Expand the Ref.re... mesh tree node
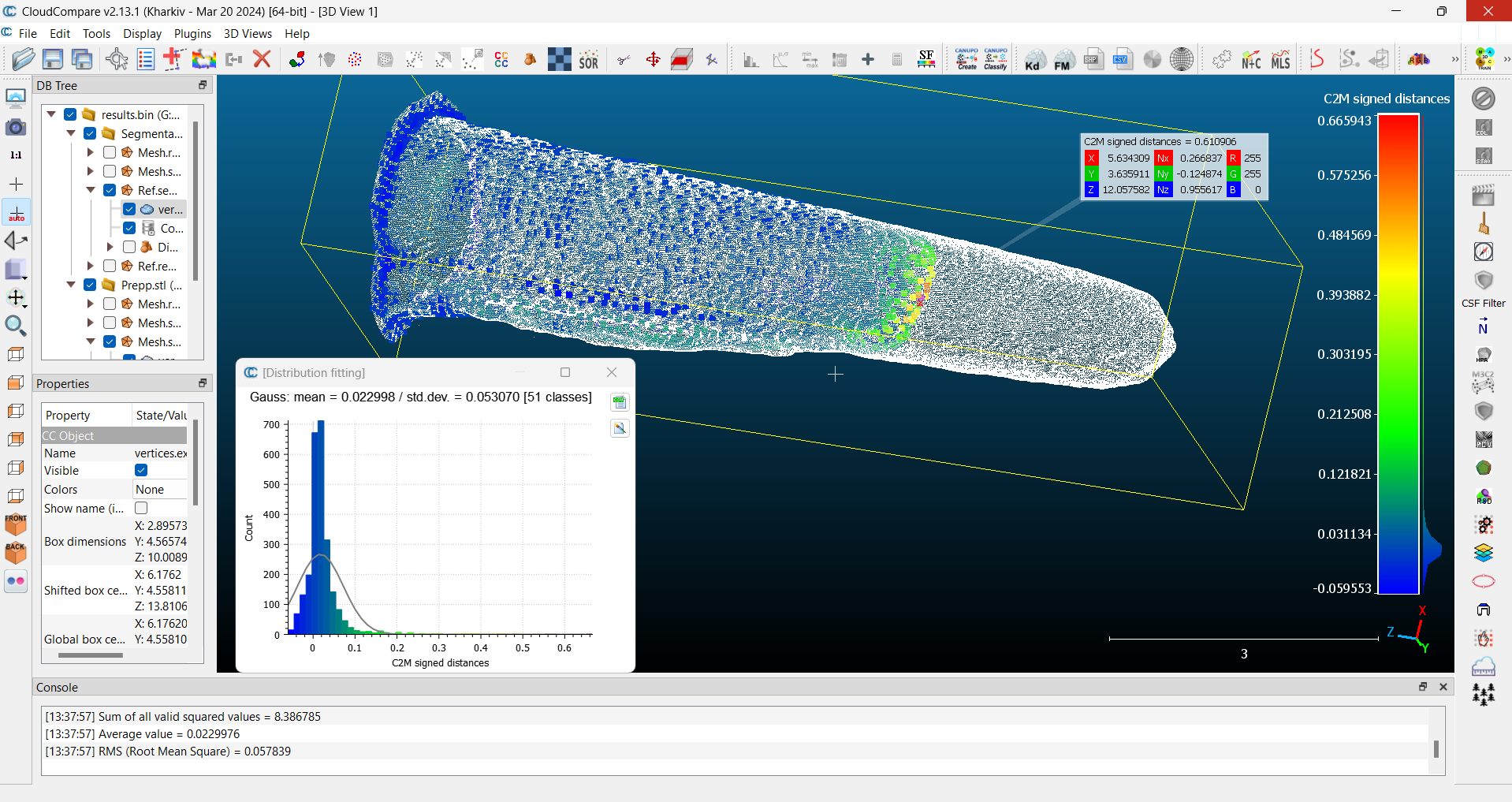The image size is (1512, 802). [x=90, y=266]
